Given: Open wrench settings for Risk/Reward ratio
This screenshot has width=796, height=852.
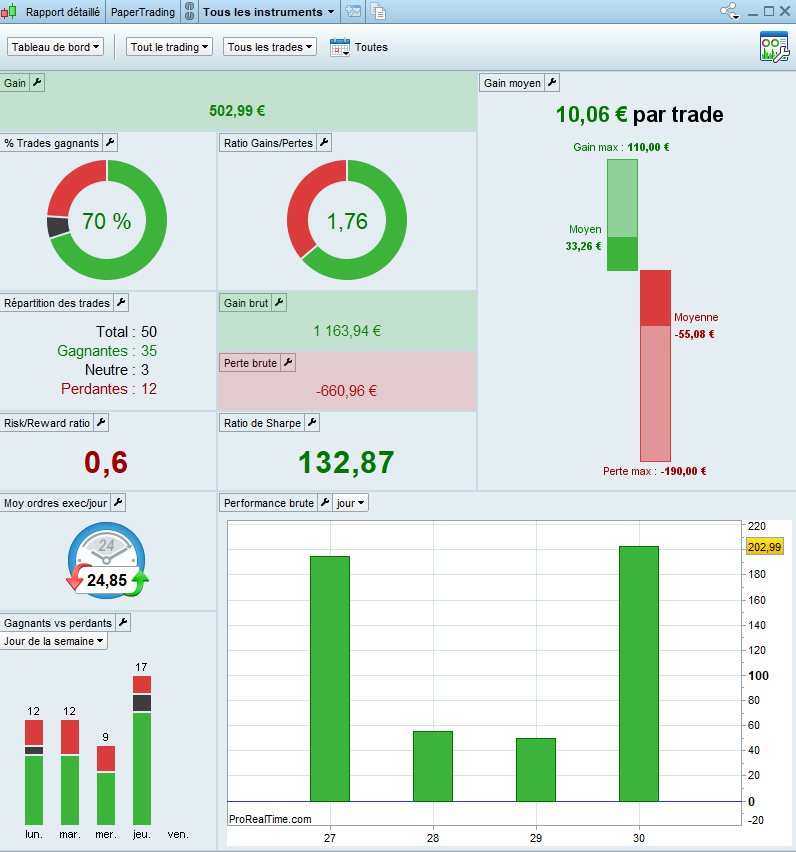Looking at the screenshot, I should point(101,423).
